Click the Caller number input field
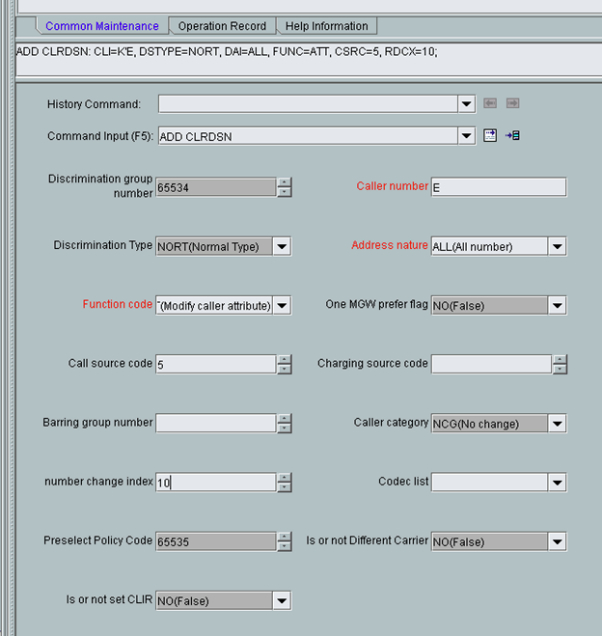Image resolution: width=602 pixels, height=636 pixels. [499, 187]
